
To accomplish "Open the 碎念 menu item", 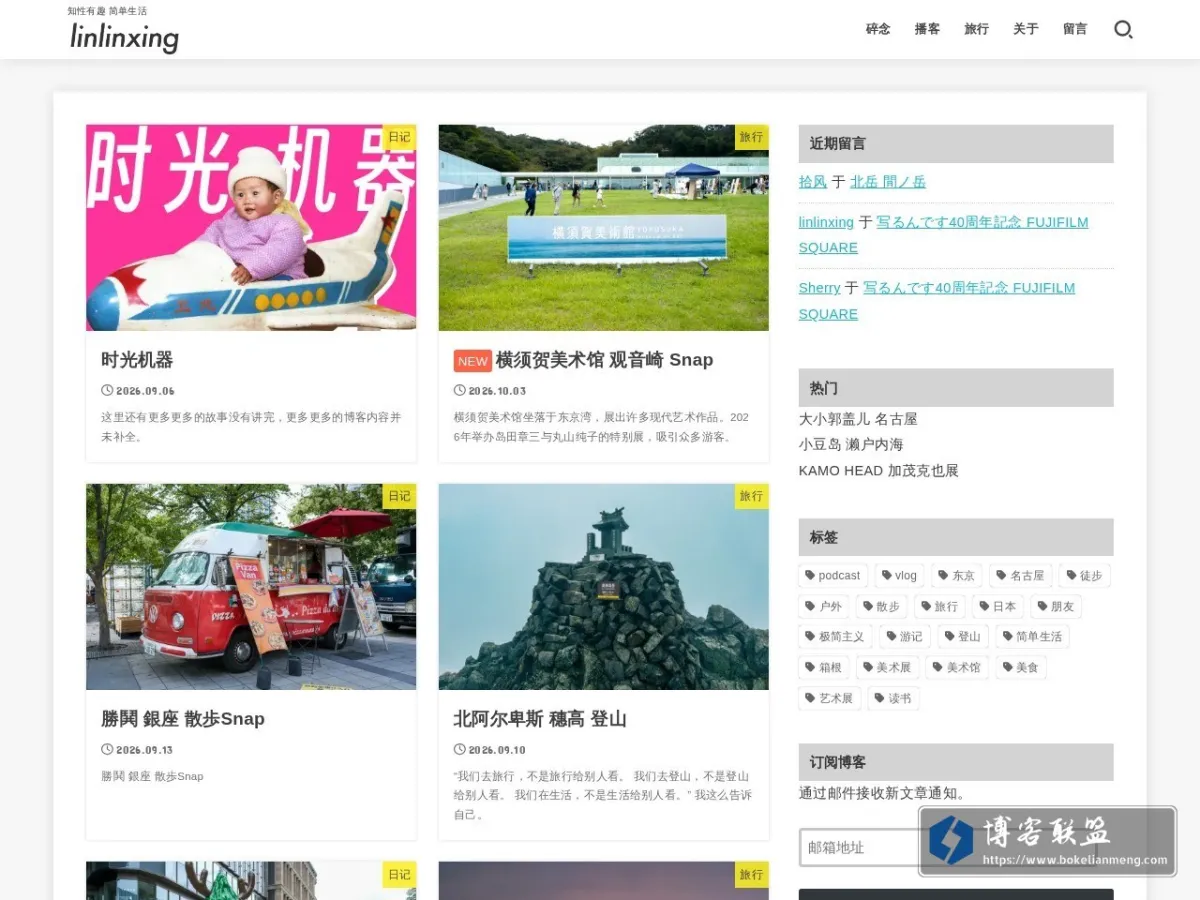I will (x=878, y=29).
